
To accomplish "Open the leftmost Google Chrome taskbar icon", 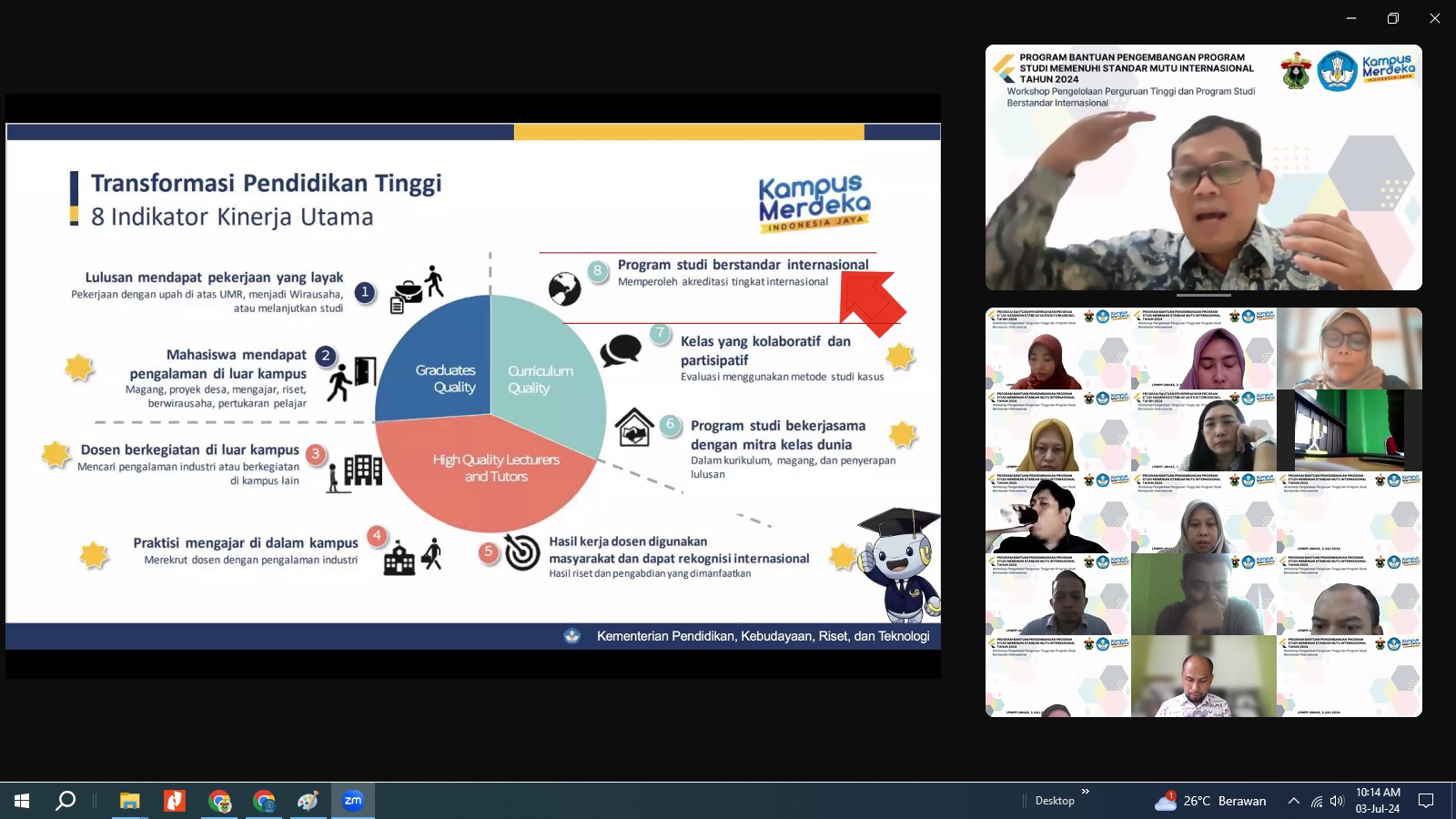I will pyautogui.click(x=219, y=801).
